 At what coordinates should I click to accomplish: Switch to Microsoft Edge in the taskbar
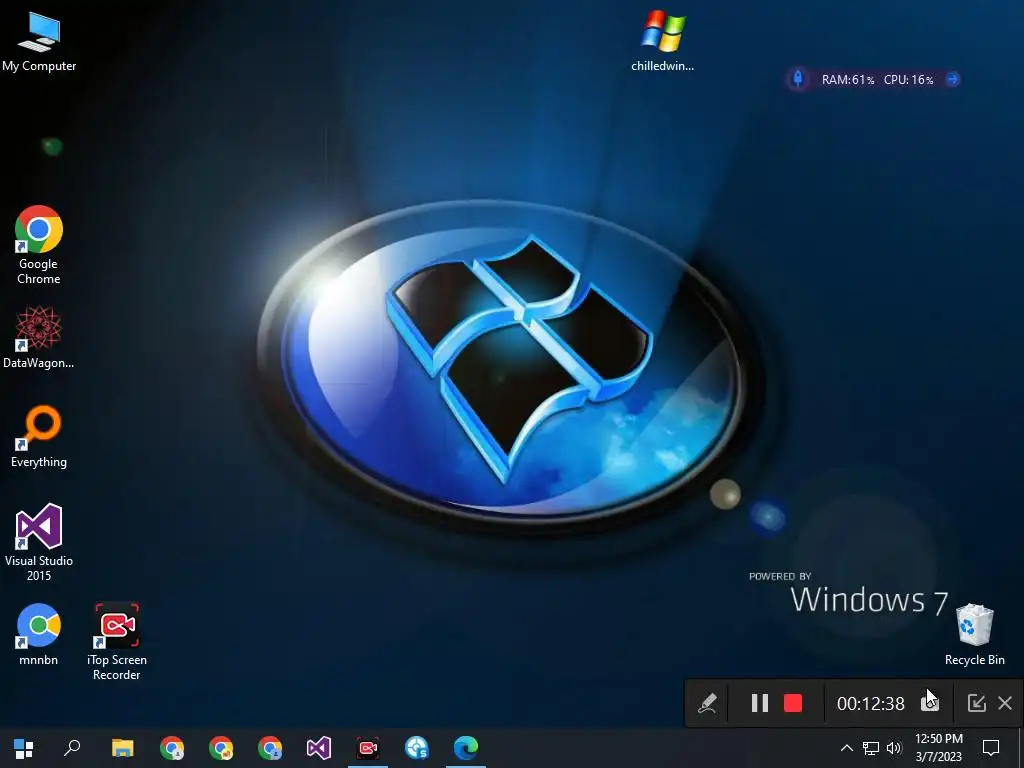[466, 748]
